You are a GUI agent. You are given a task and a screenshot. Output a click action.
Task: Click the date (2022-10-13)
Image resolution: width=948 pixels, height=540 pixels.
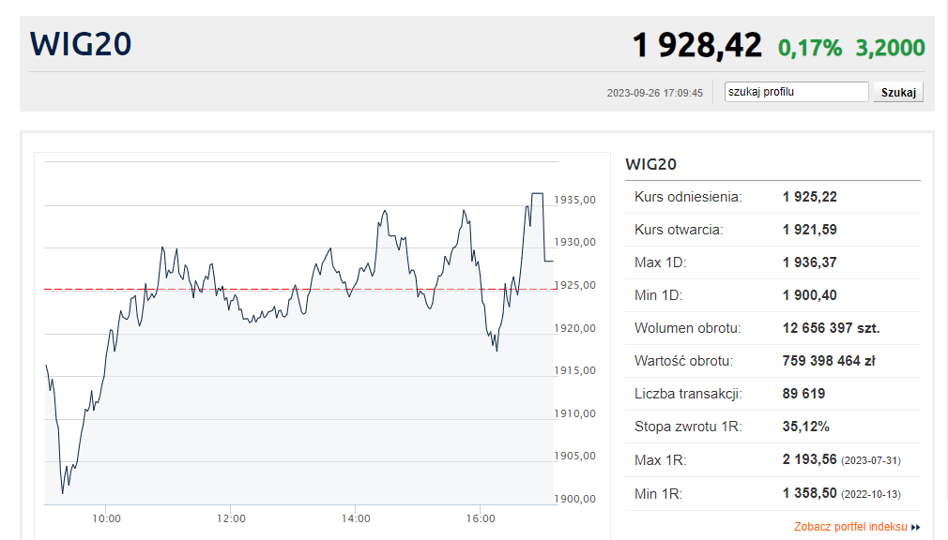coord(871,495)
